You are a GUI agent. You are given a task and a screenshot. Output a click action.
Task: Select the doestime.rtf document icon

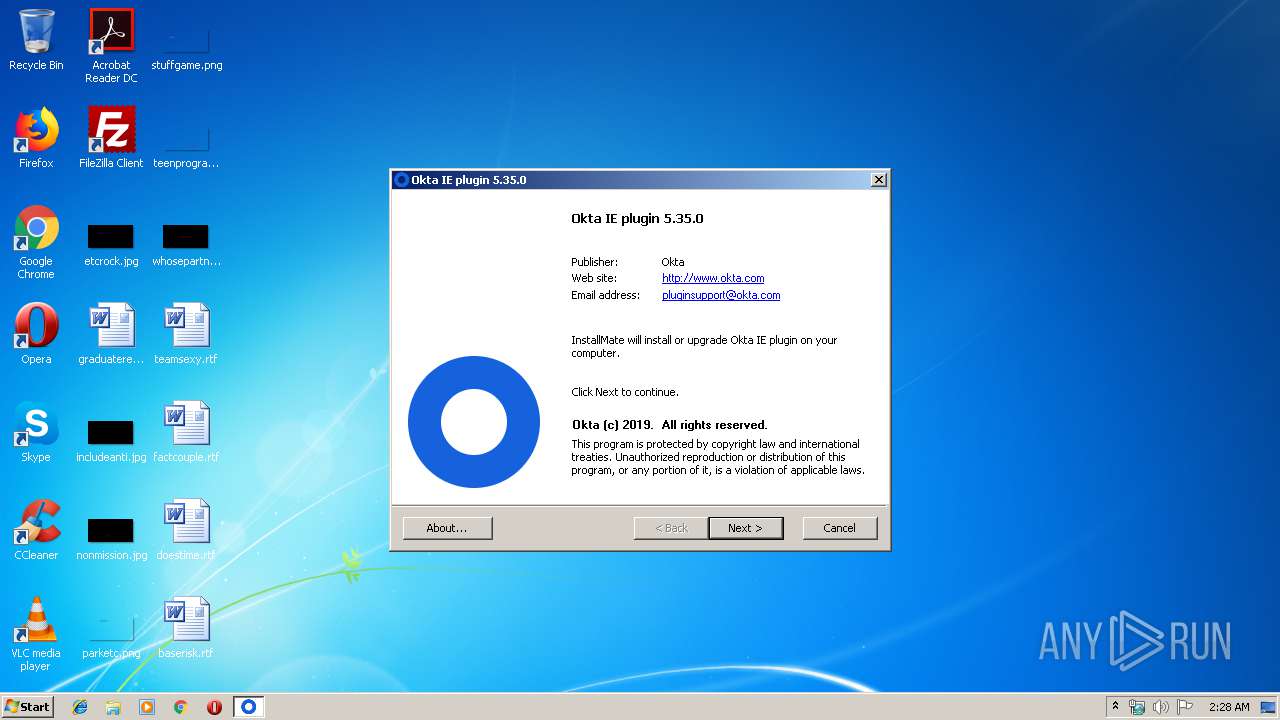[186, 530]
